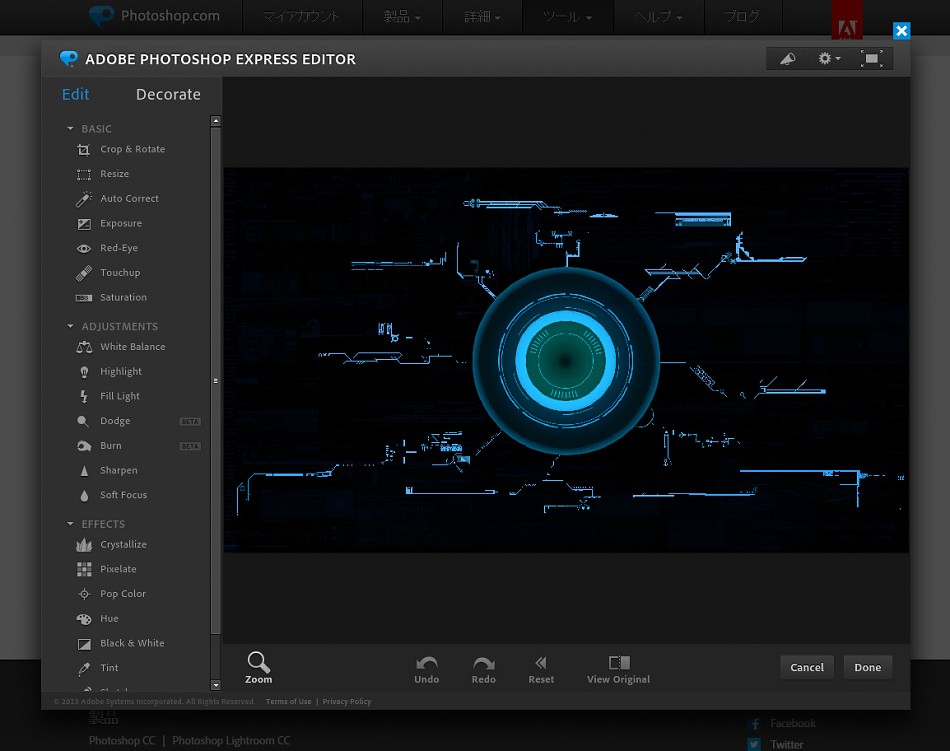Screen dimensions: 950x751
Task: Select the Fill Light lightning icon
Action: 84,397
